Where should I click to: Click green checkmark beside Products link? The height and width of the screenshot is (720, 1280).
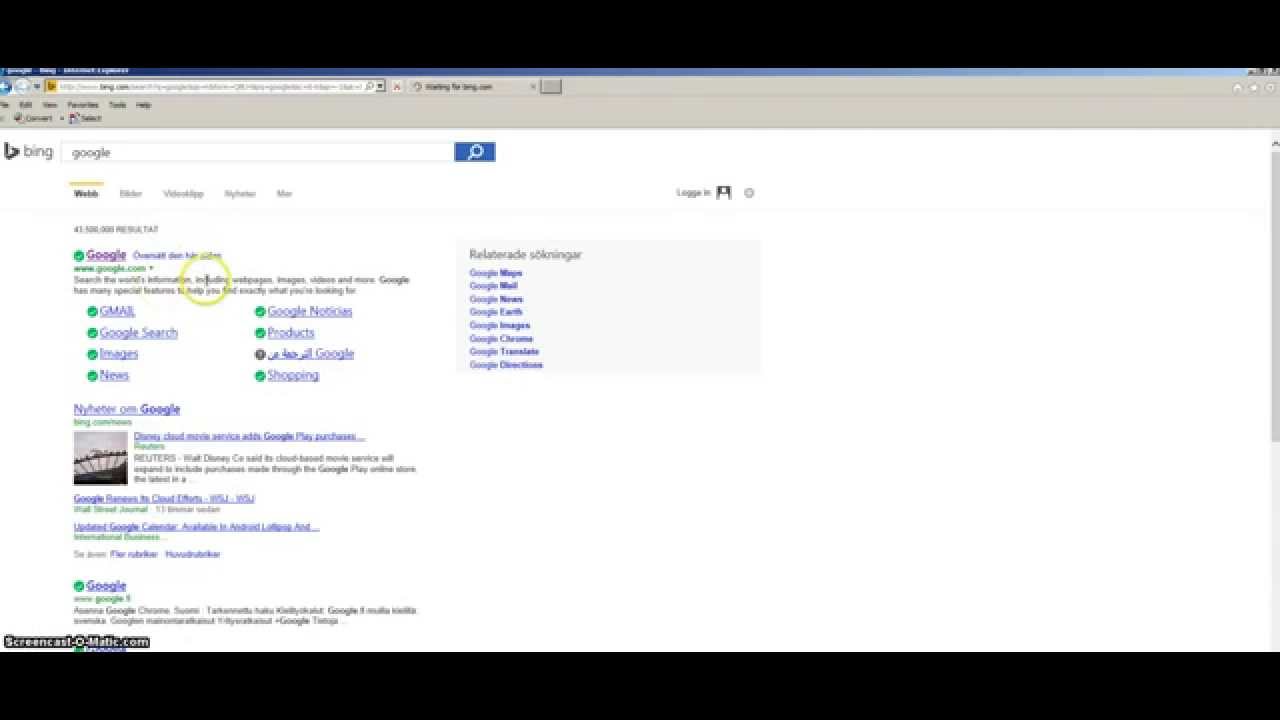click(260, 333)
